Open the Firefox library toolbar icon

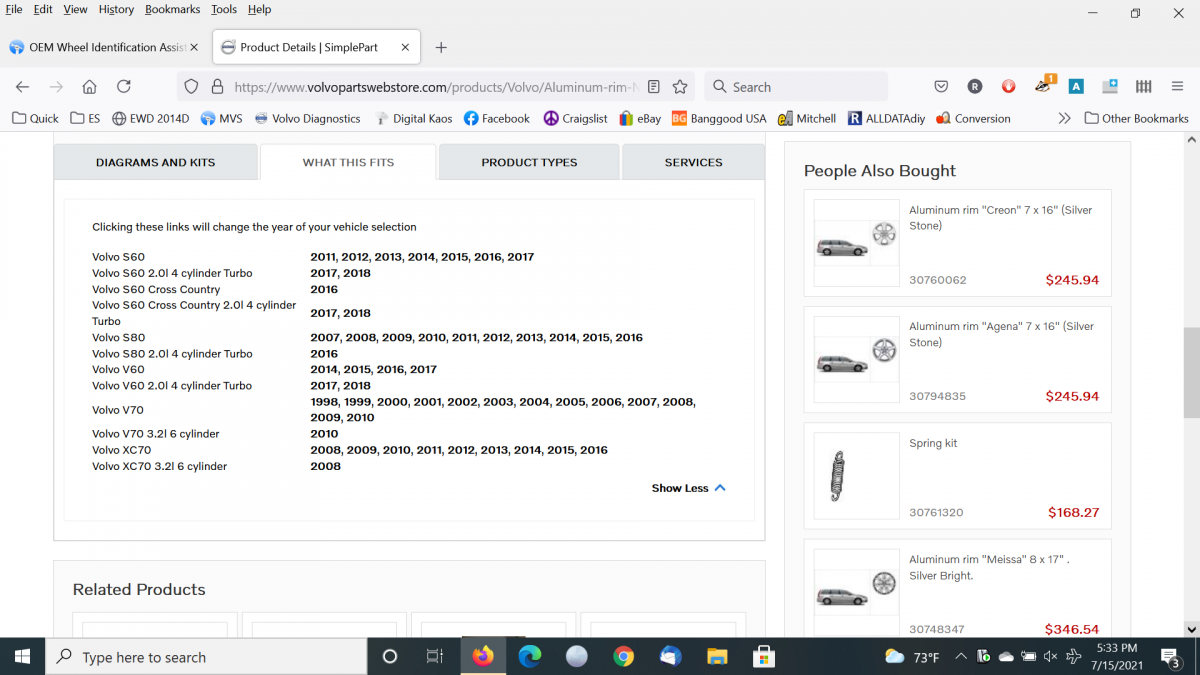(1144, 87)
